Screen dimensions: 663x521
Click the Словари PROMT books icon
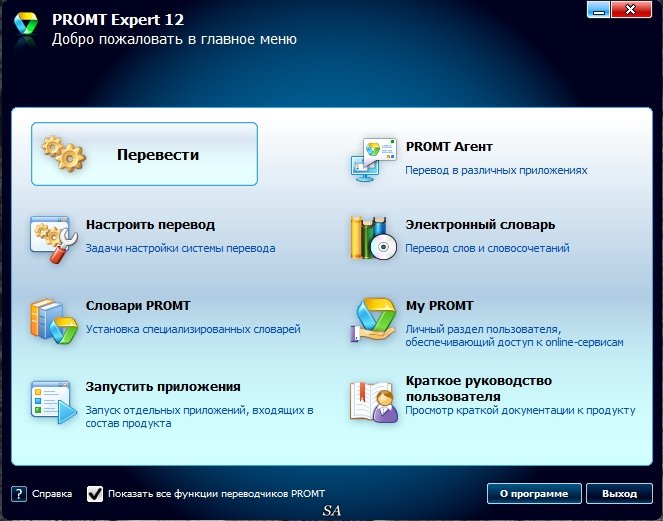(54, 321)
